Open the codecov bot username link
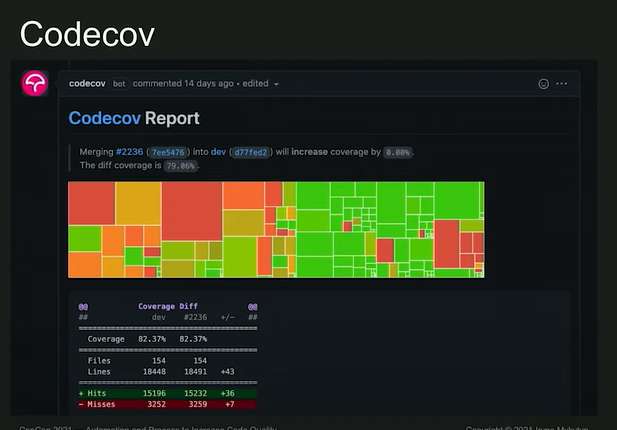This screenshot has height=430, width=617. click(88, 84)
